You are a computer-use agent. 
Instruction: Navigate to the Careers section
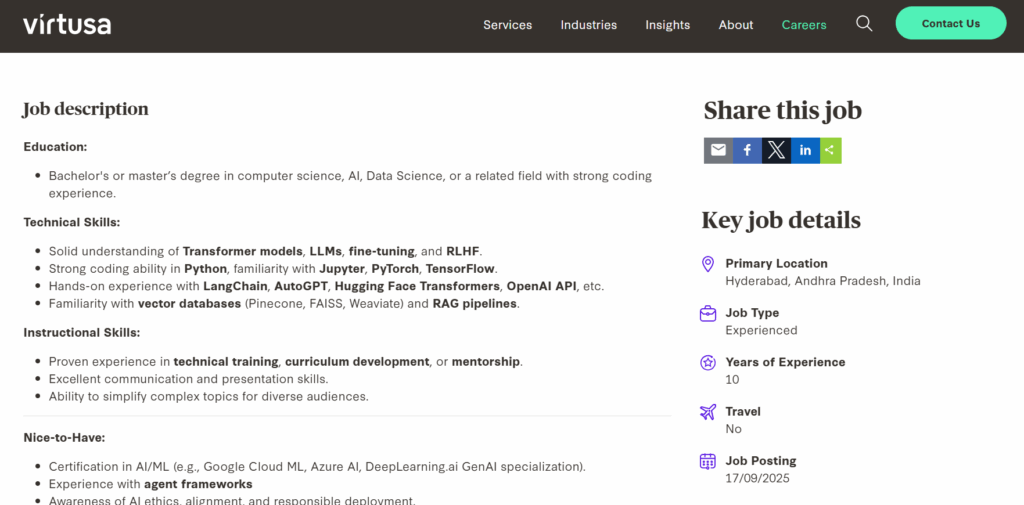pos(804,25)
